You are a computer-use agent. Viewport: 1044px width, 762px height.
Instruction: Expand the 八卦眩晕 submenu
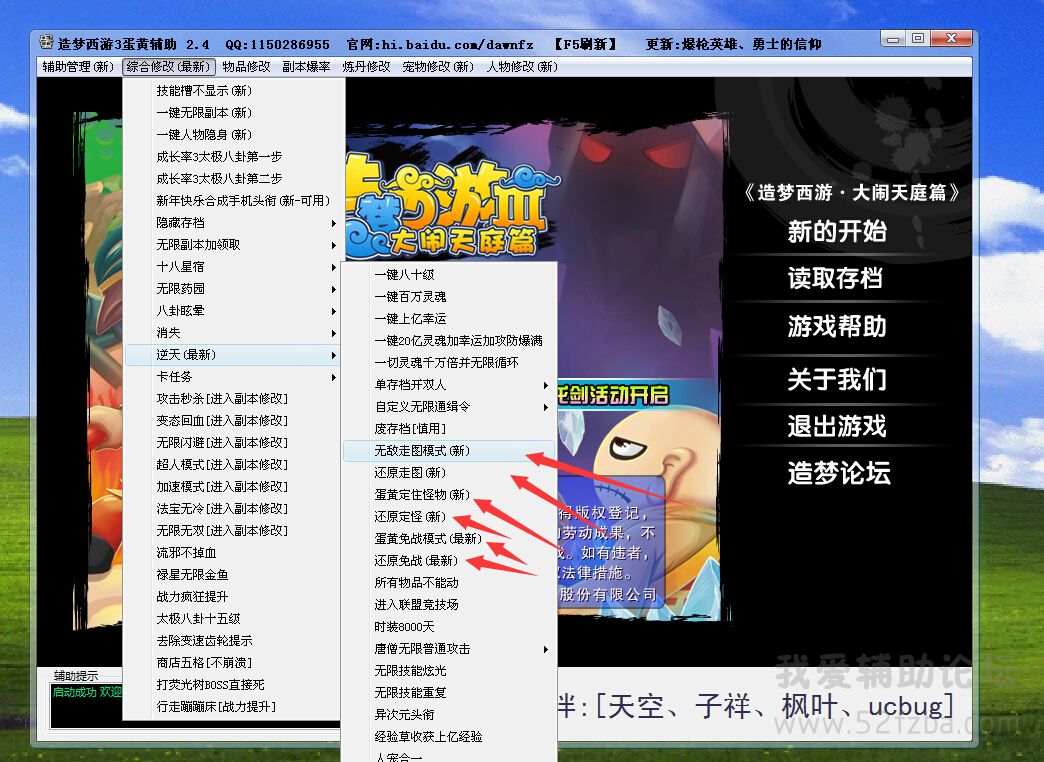232,310
